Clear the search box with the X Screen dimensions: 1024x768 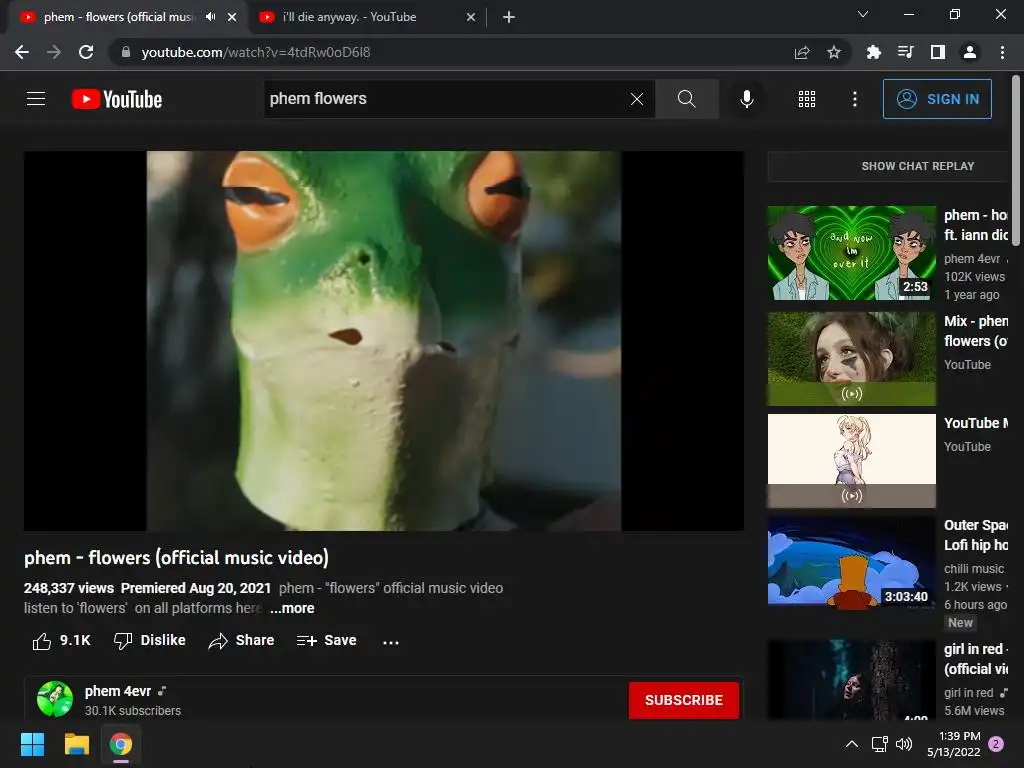coord(637,99)
